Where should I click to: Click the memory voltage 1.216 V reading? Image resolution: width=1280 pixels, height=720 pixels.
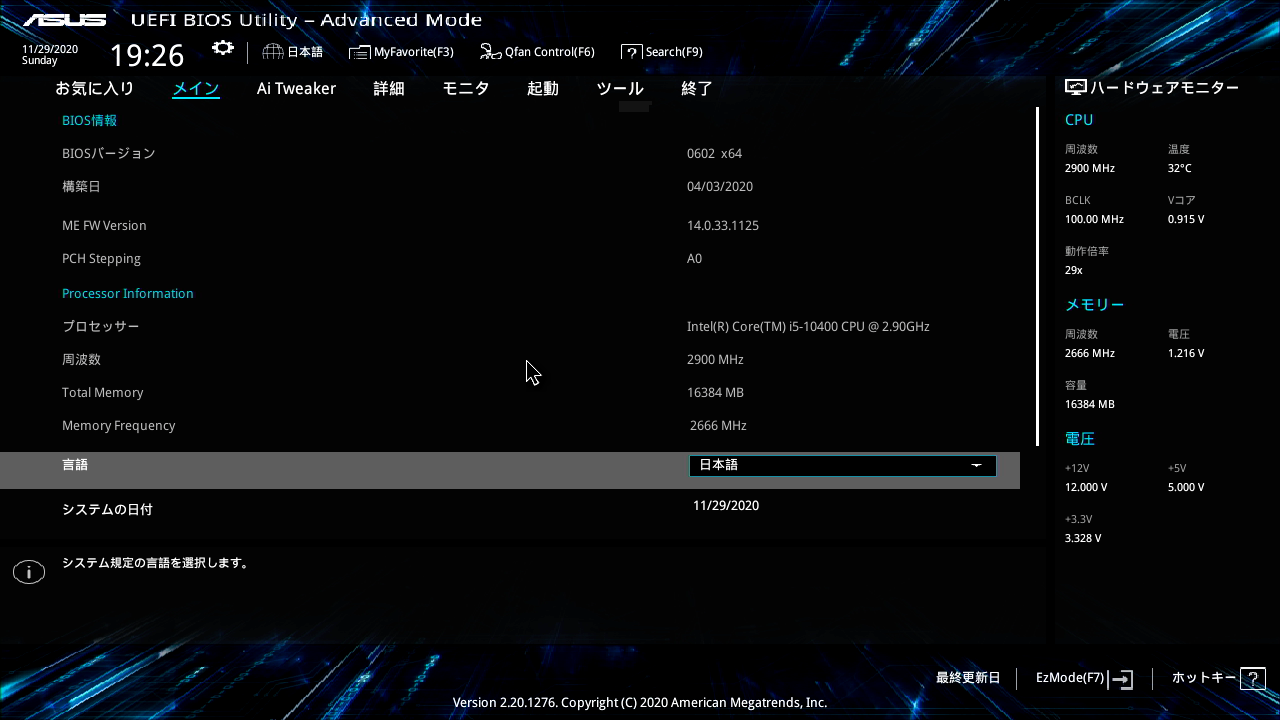pyautogui.click(x=1186, y=353)
